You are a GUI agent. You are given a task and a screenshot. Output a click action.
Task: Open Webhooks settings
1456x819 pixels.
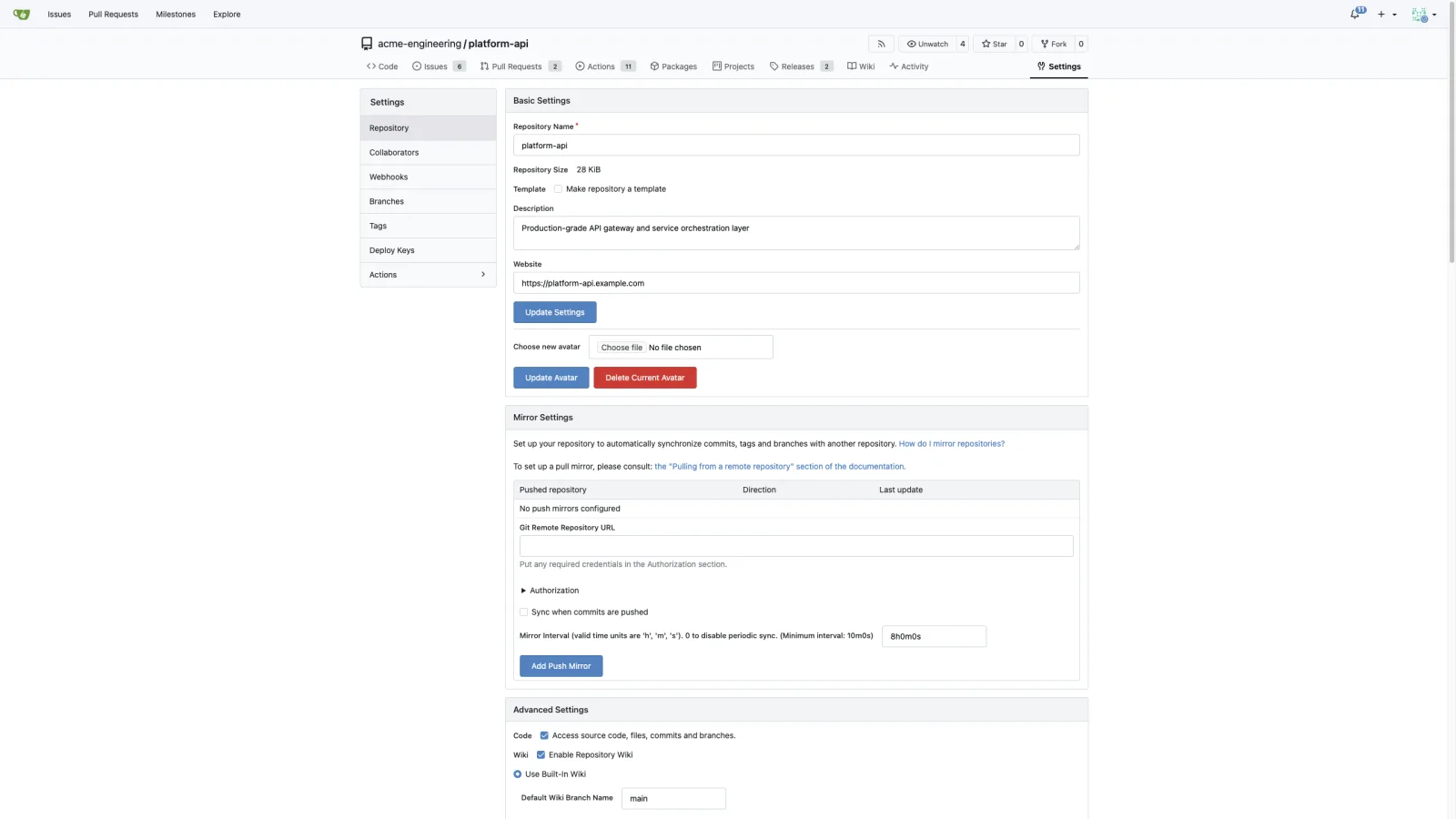[428, 177]
